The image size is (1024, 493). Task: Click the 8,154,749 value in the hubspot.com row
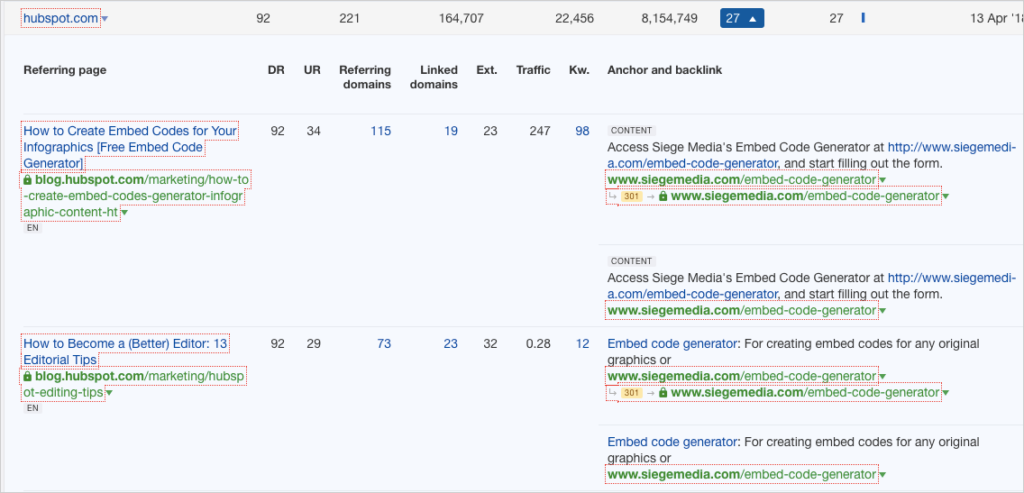pyautogui.click(x=669, y=19)
